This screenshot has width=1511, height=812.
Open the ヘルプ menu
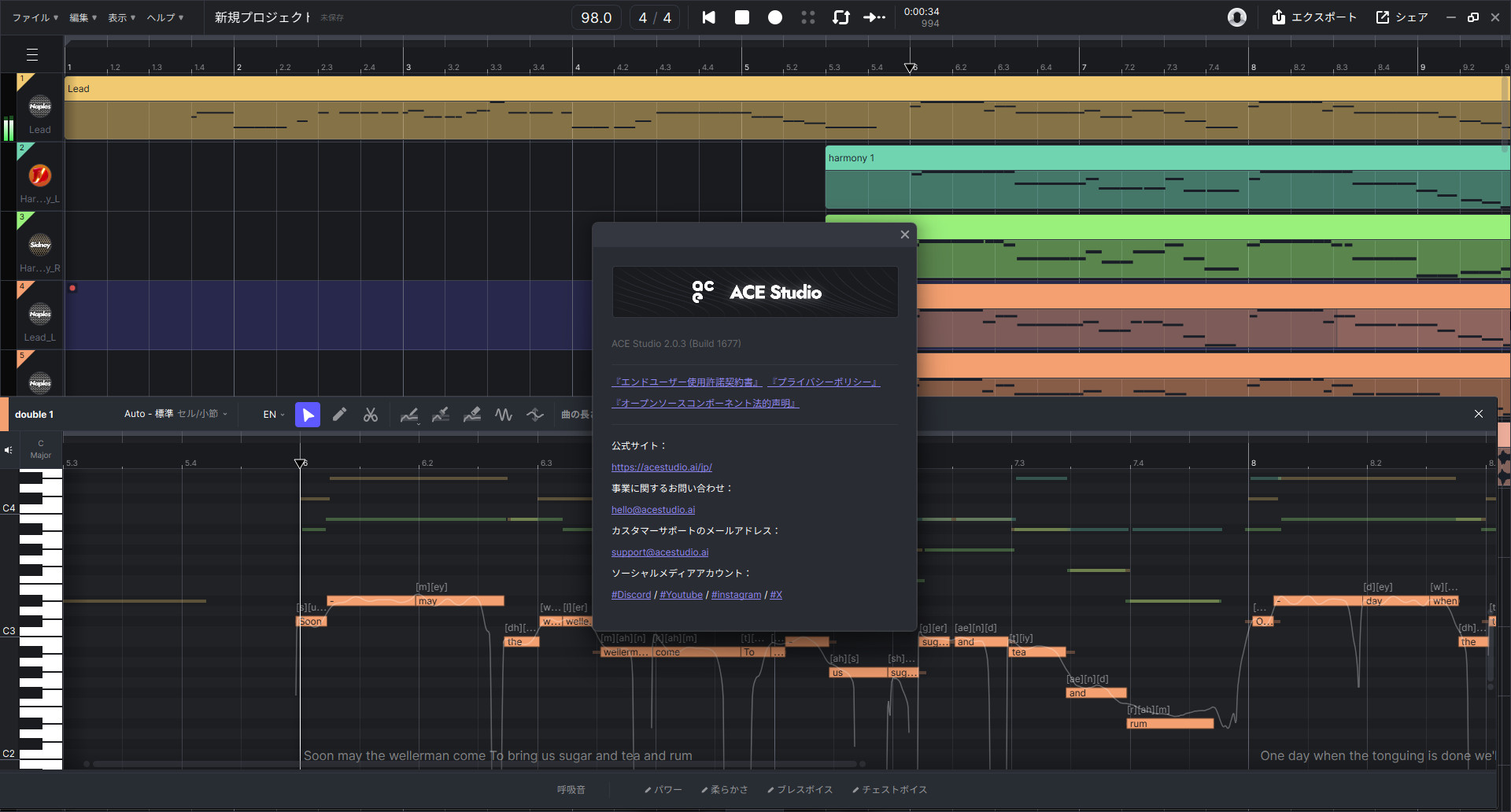click(164, 17)
